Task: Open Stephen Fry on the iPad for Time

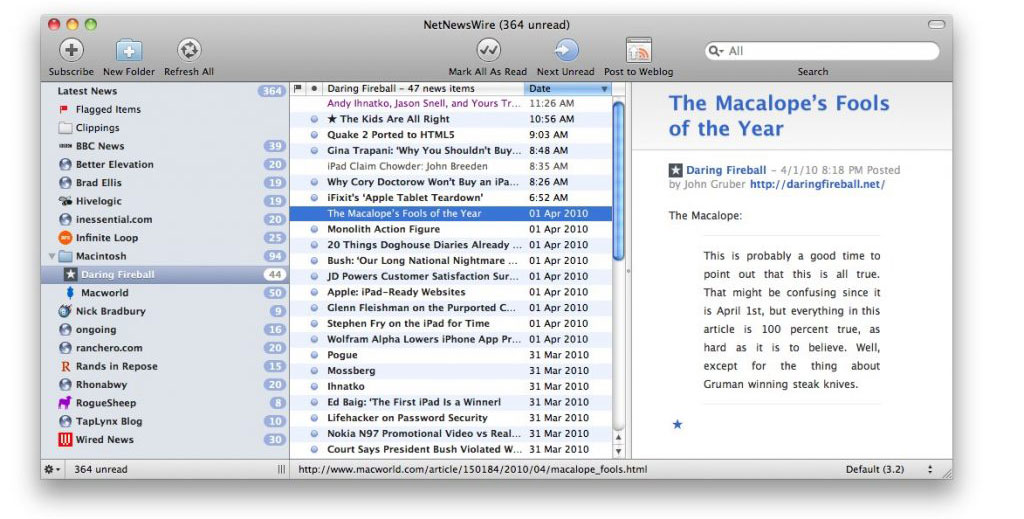Action: [x=451, y=323]
